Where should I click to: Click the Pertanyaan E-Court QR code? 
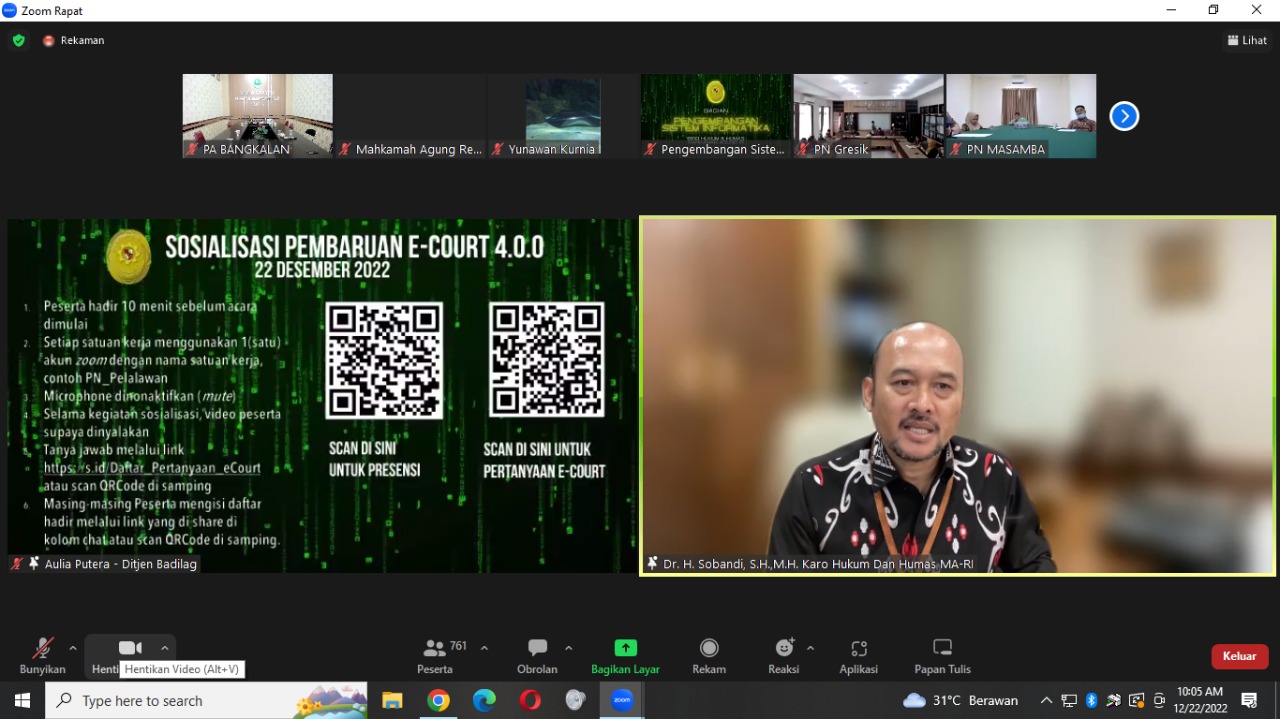[546, 361]
